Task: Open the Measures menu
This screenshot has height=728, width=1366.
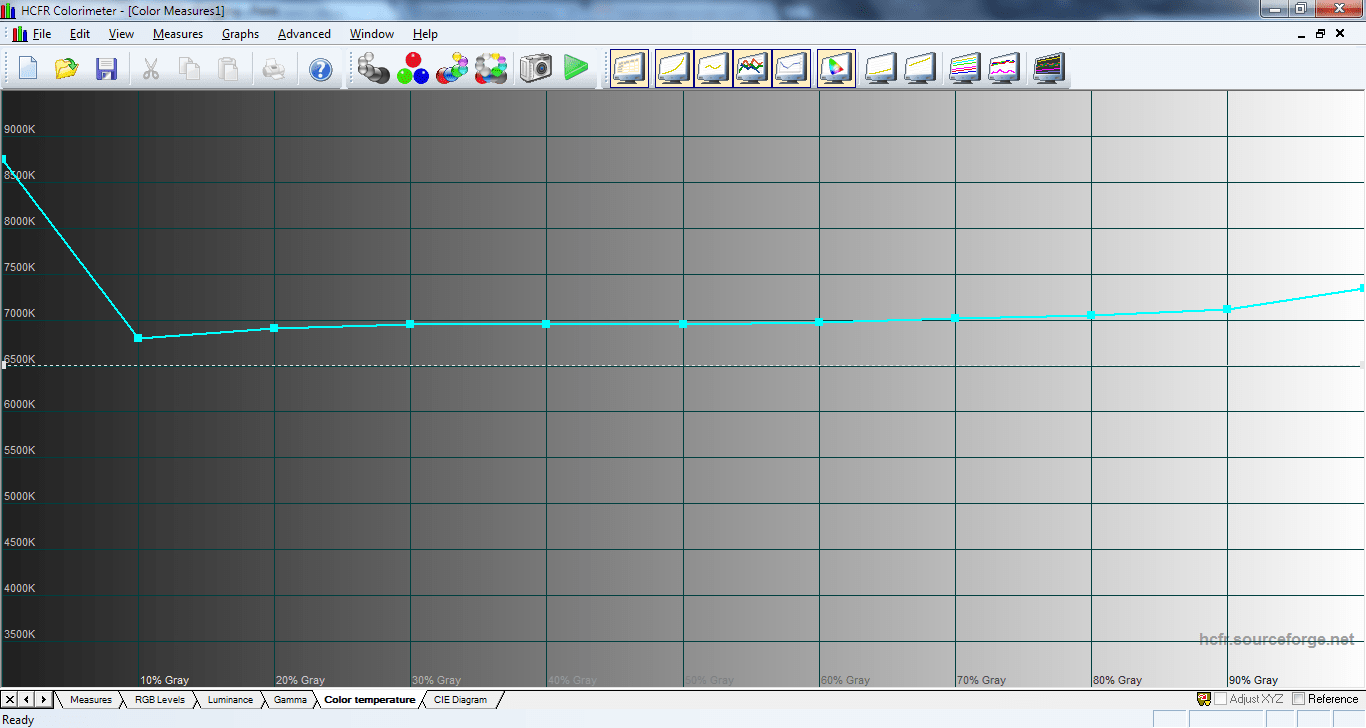Action: click(x=177, y=34)
